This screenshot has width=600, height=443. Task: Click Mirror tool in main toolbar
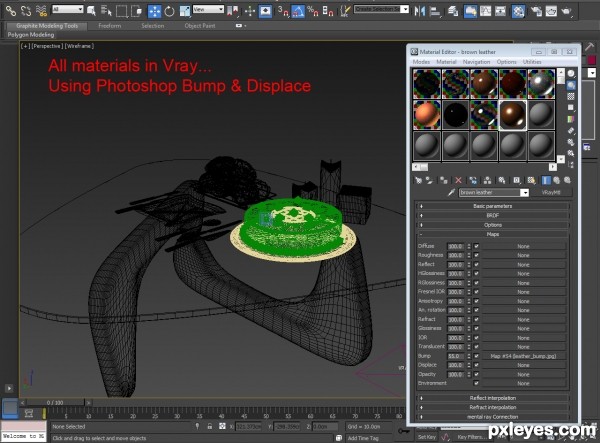tap(419, 11)
